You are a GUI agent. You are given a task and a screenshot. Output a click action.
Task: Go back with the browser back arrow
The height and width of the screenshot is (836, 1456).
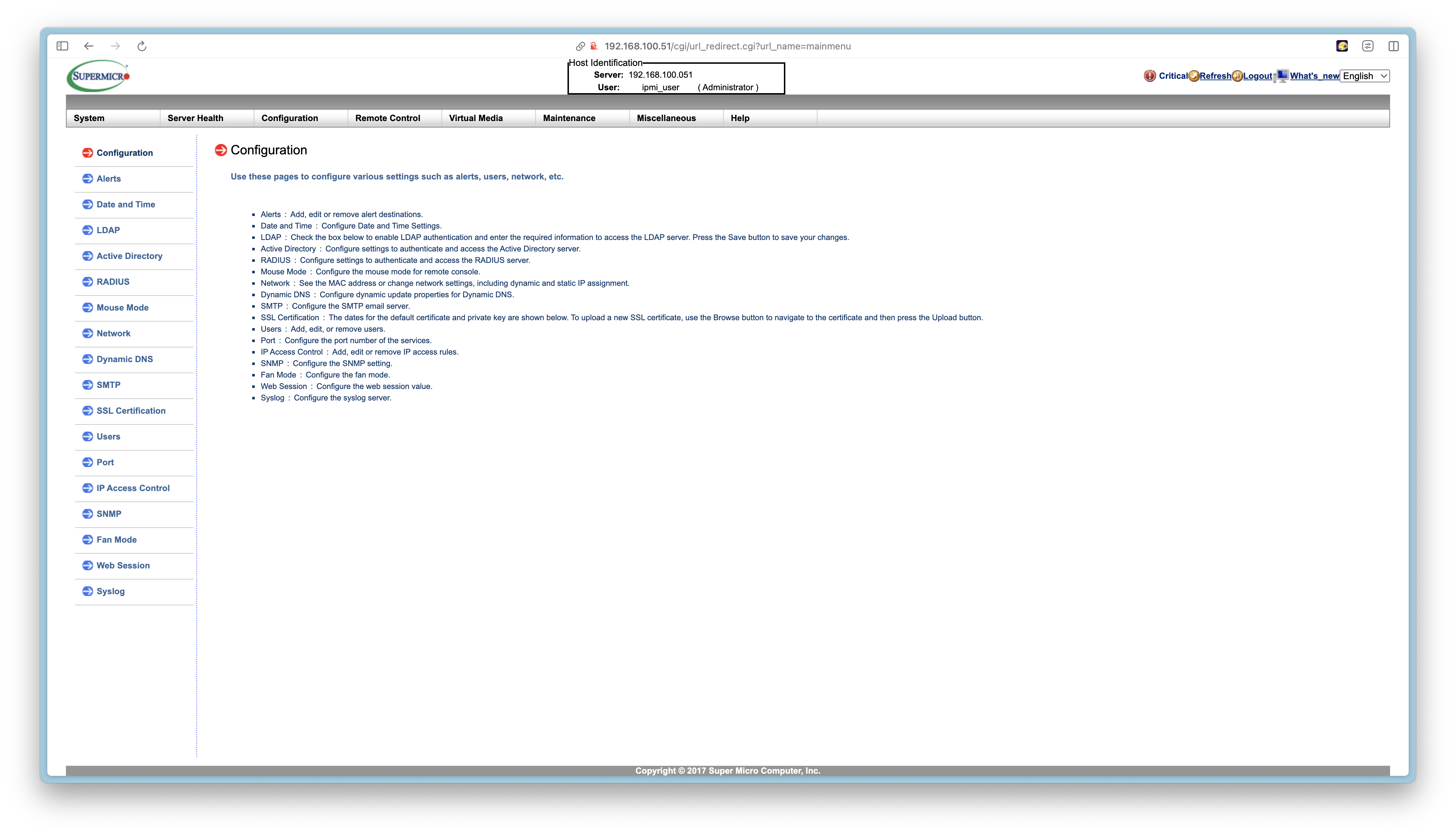(88, 46)
